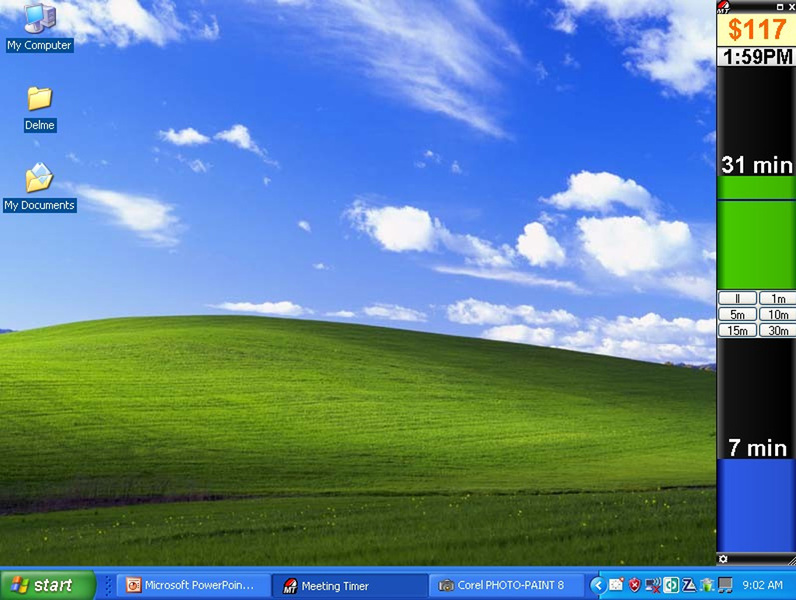Switch to Meeting Timer taskbar button

pos(349,586)
